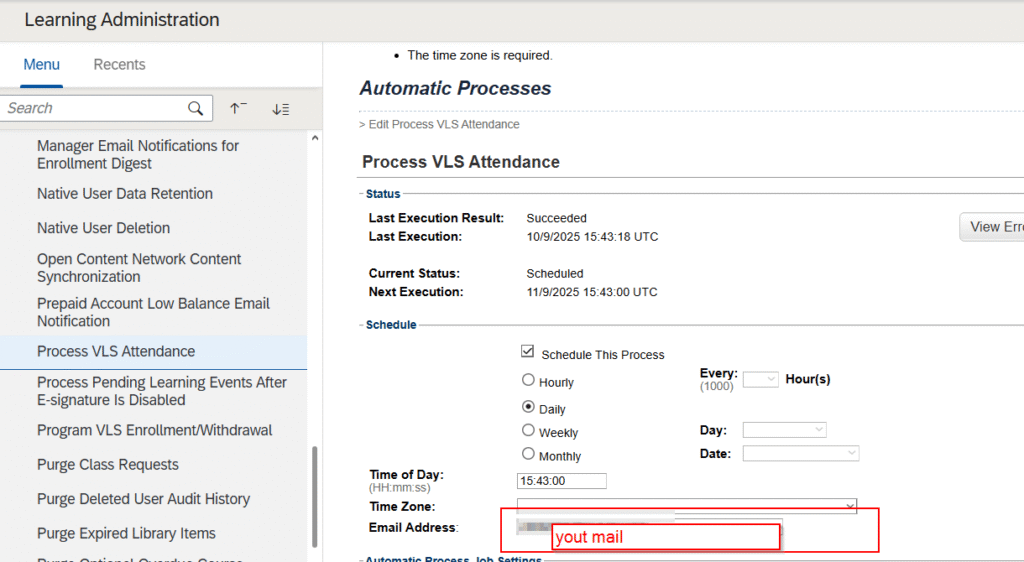Screen dimensions: 1024x562
Task: Click the Time of Day field
Action: point(562,481)
